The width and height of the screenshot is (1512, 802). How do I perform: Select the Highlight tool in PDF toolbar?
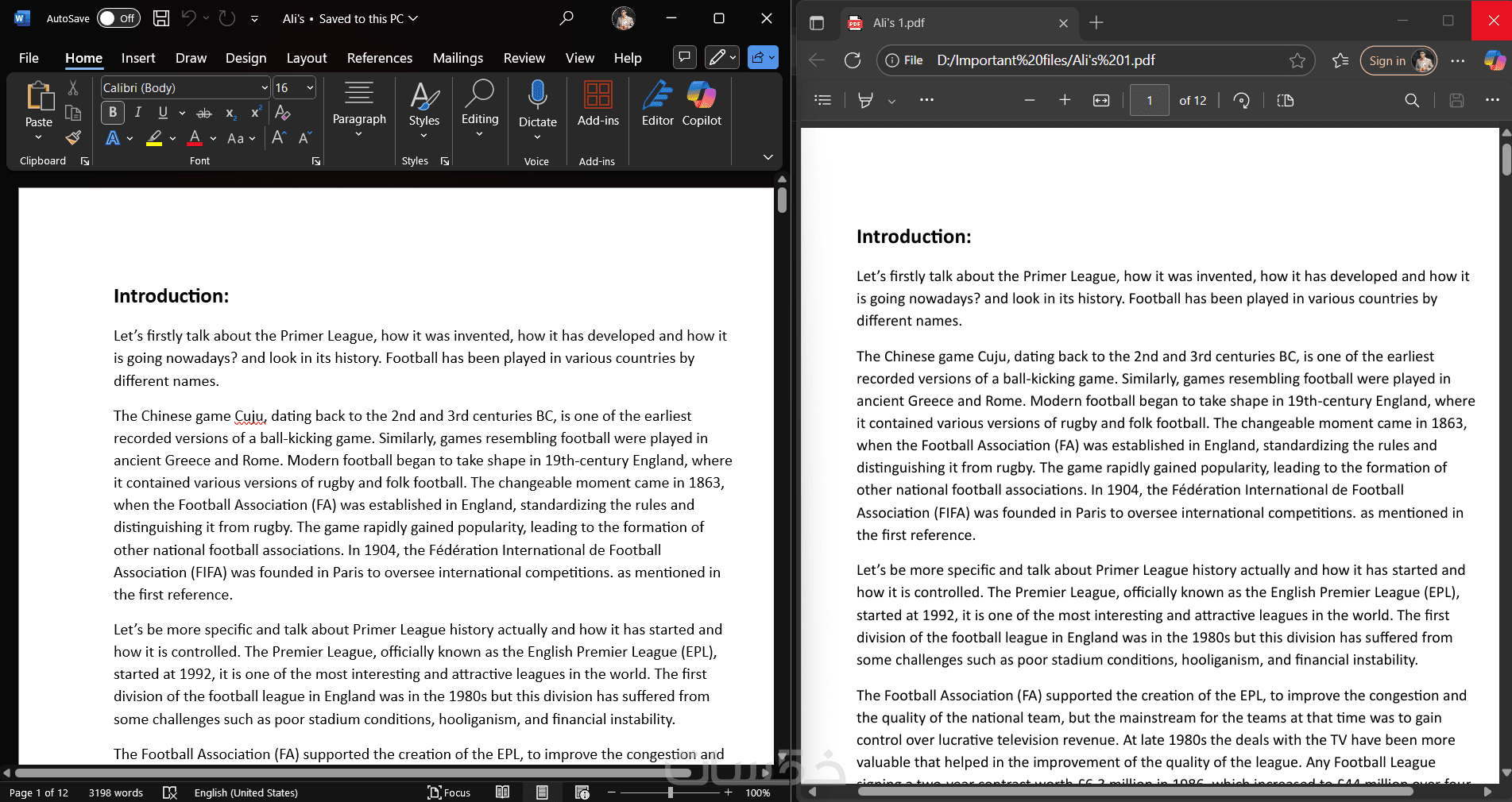pyautogui.click(x=865, y=100)
